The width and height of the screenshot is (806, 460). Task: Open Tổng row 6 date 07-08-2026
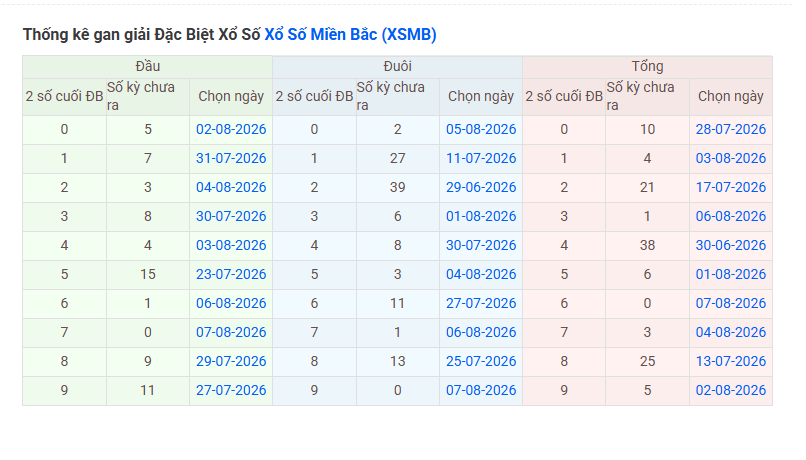(x=730, y=303)
